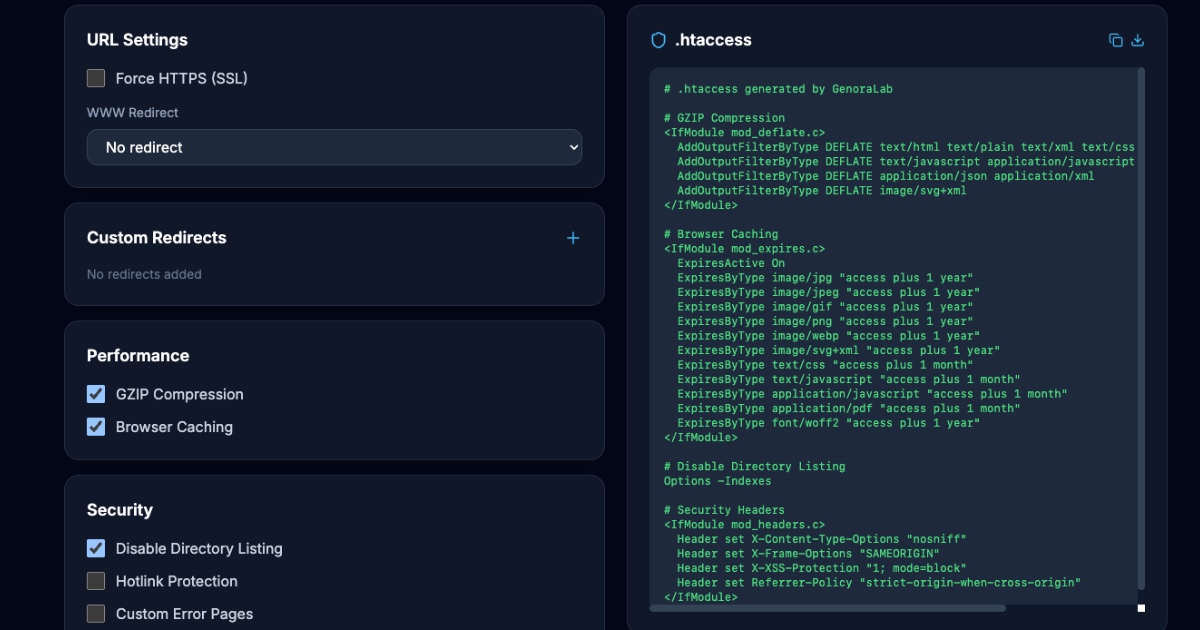This screenshot has width=1200, height=630.
Task: Click the horizontal scrollbar under the code
Action: [828, 608]
